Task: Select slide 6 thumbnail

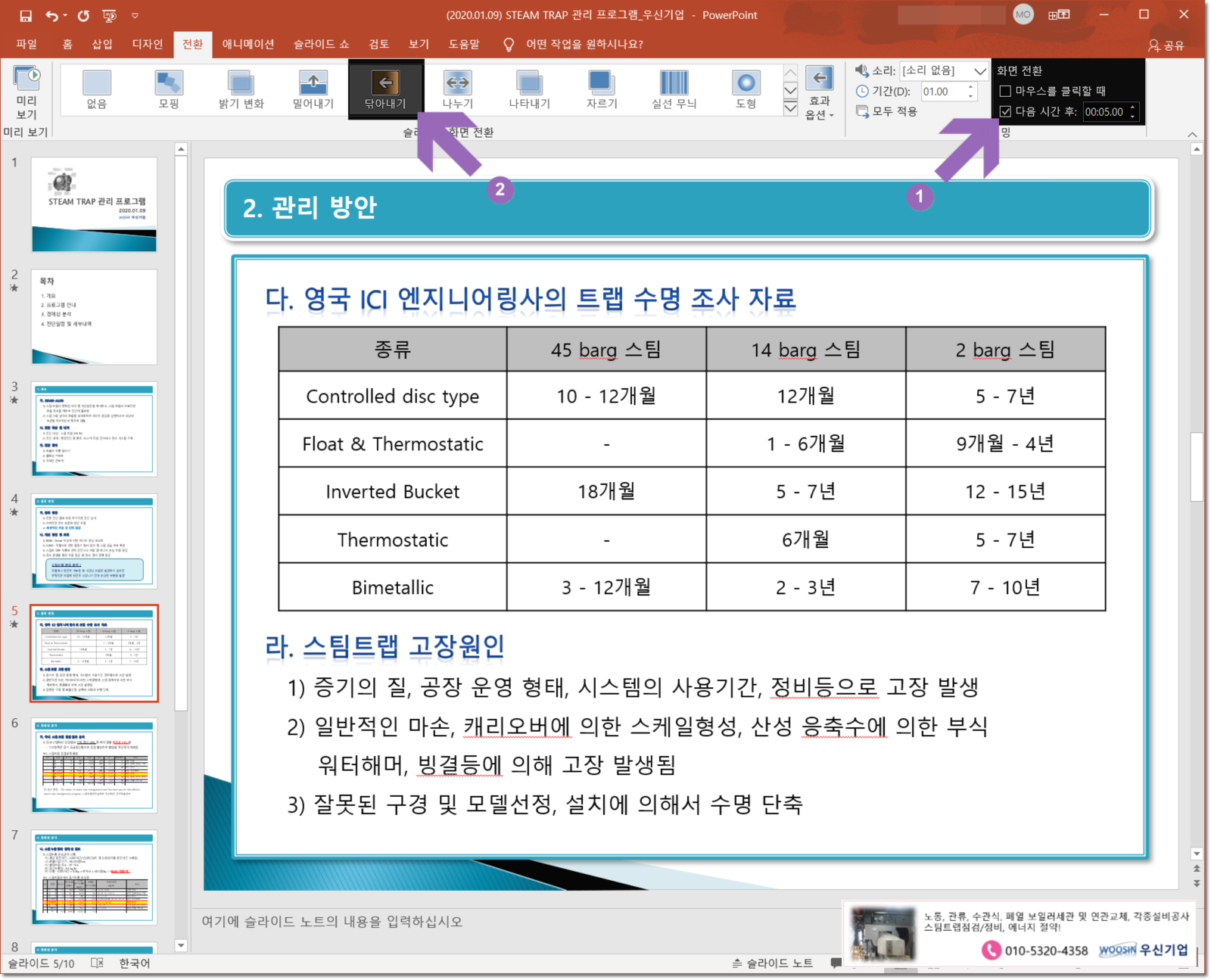Action: 94,765
